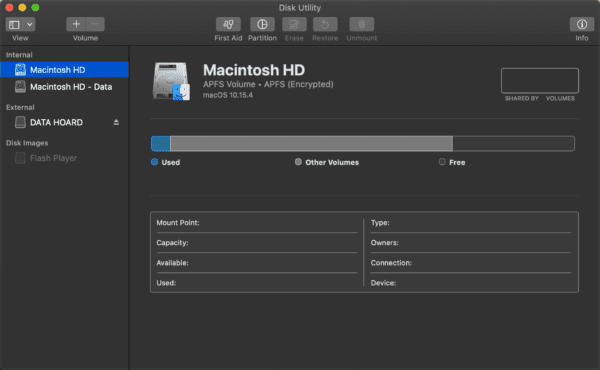Click 'APFS Volume • APFS (Encrypted)' text
Image resolution: width=600 pixels, height=370 pixels.
coord(268,84)
